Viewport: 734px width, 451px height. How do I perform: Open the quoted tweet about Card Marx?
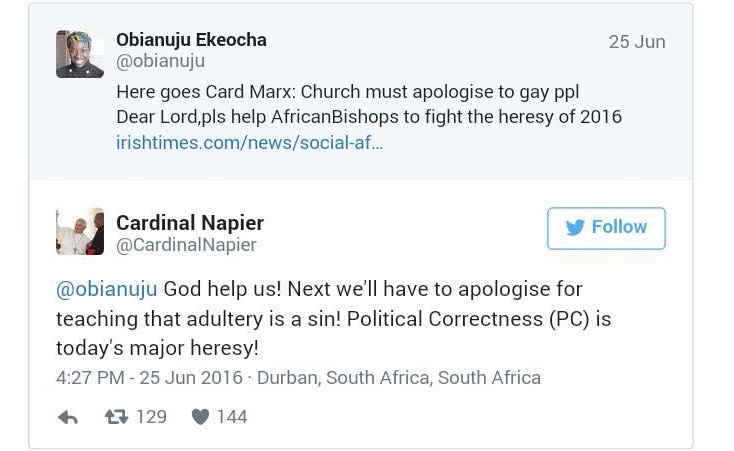(x=368, y=104)
